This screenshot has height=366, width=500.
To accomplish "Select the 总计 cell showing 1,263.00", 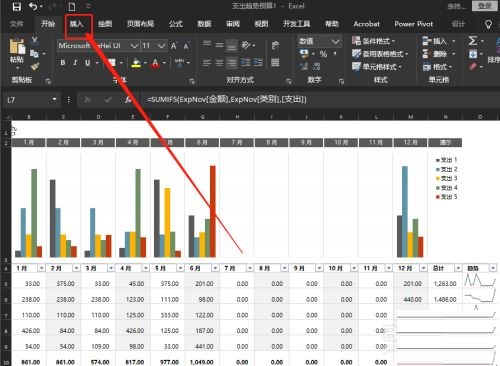I will pos(445,284).
